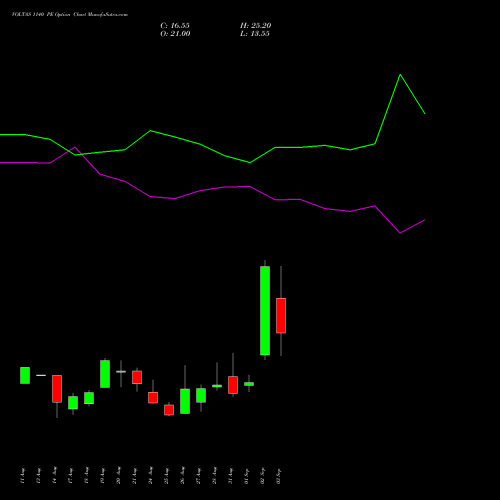Click the 20 Aug date label
Viewport: 500px width, 500px height.
click(119, 476)
